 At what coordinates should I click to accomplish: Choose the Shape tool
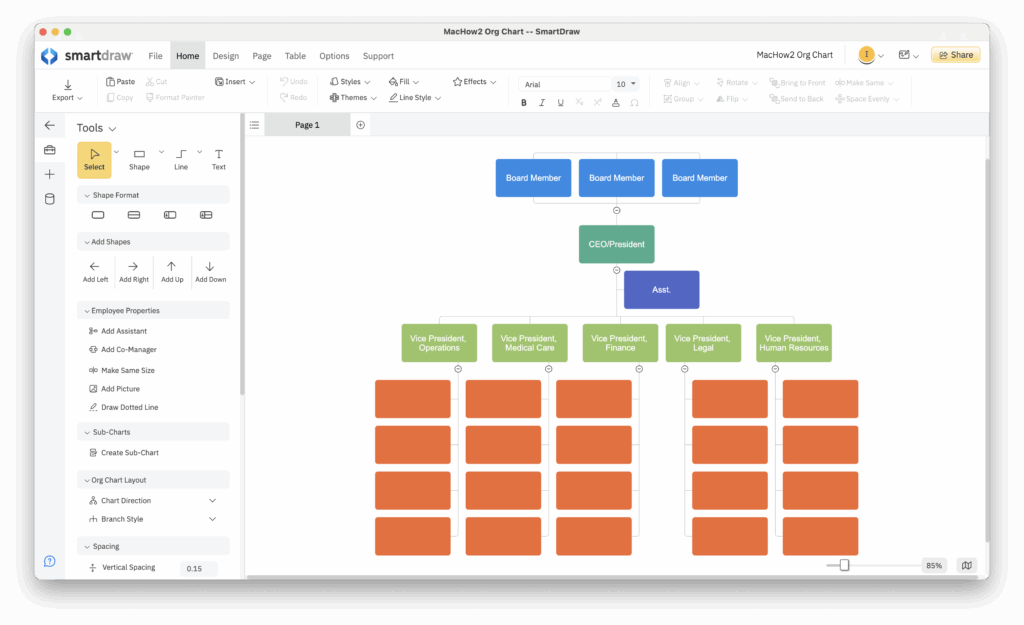tap(139, 159)
